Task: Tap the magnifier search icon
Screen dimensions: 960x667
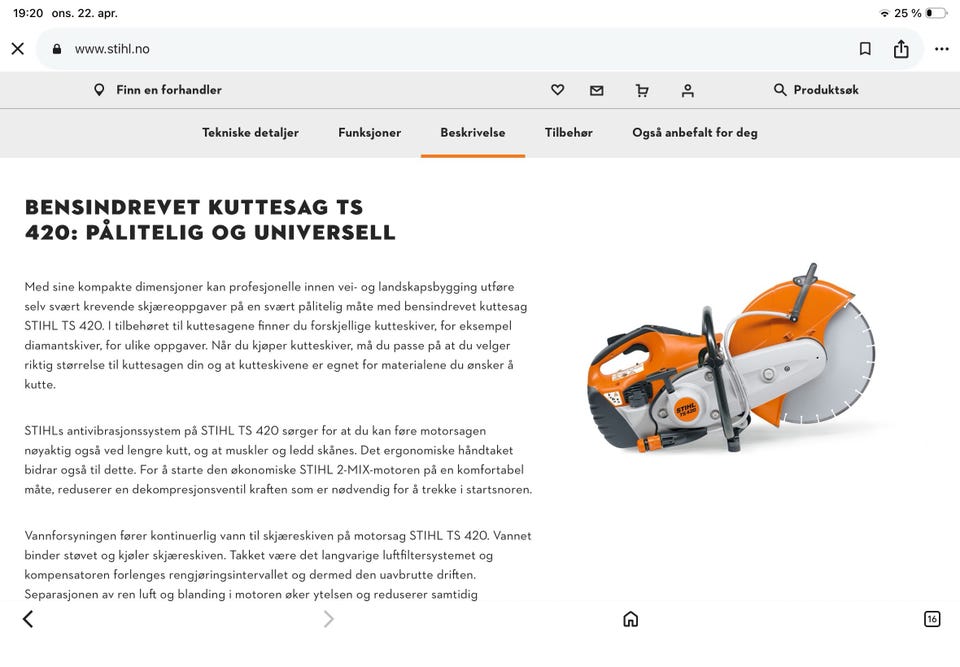Action: 779,90
